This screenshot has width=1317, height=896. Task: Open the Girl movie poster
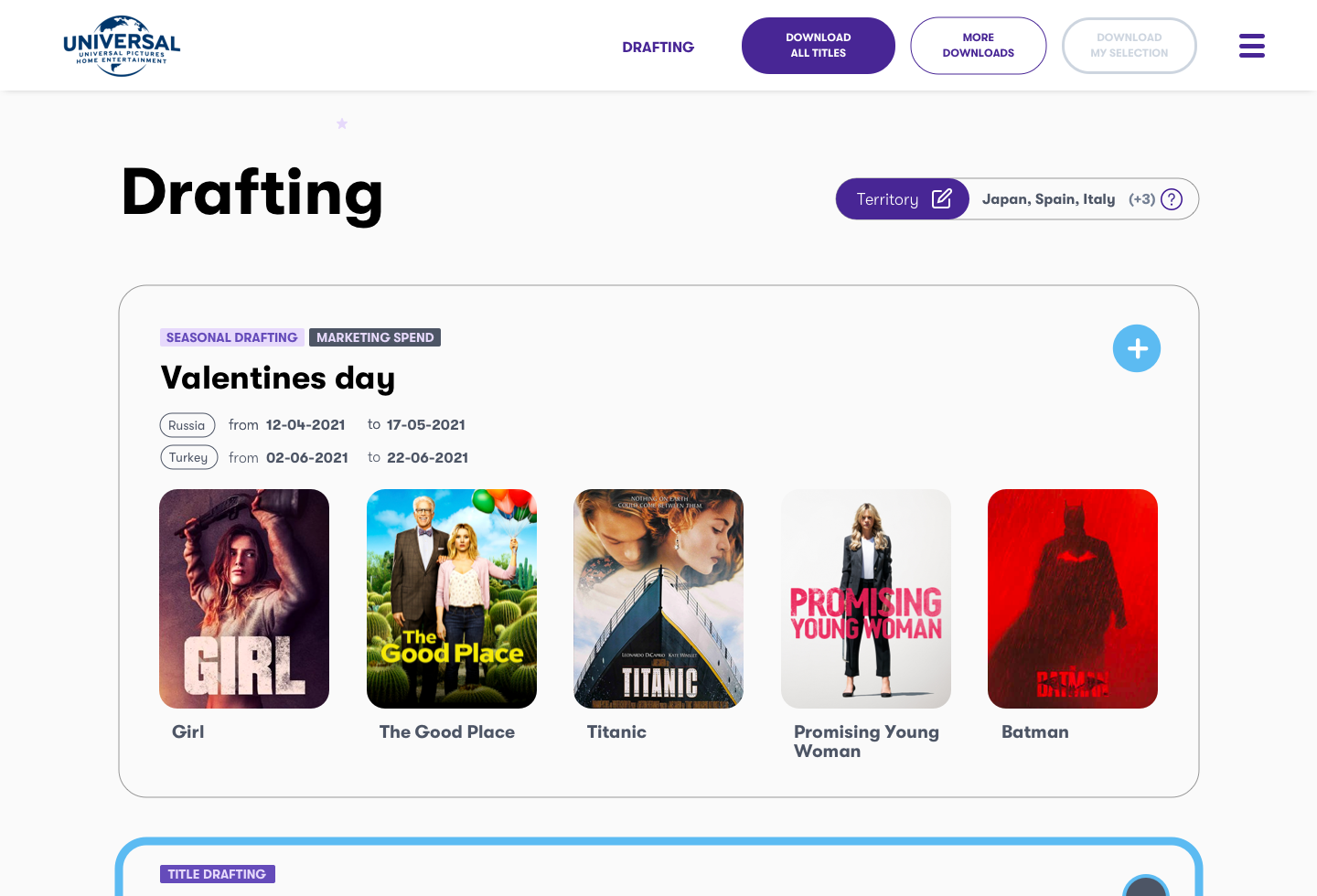click(244, 599)
